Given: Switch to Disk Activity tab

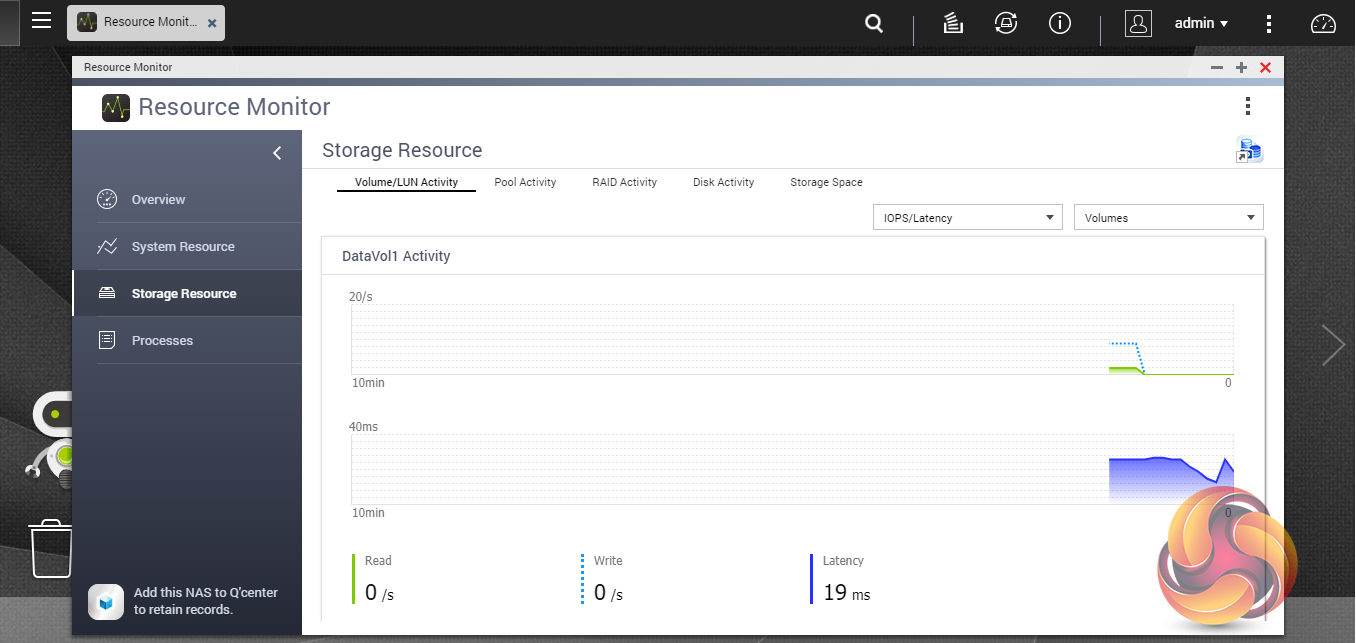Looking at the screenshot, I should [x=723, y=182].
